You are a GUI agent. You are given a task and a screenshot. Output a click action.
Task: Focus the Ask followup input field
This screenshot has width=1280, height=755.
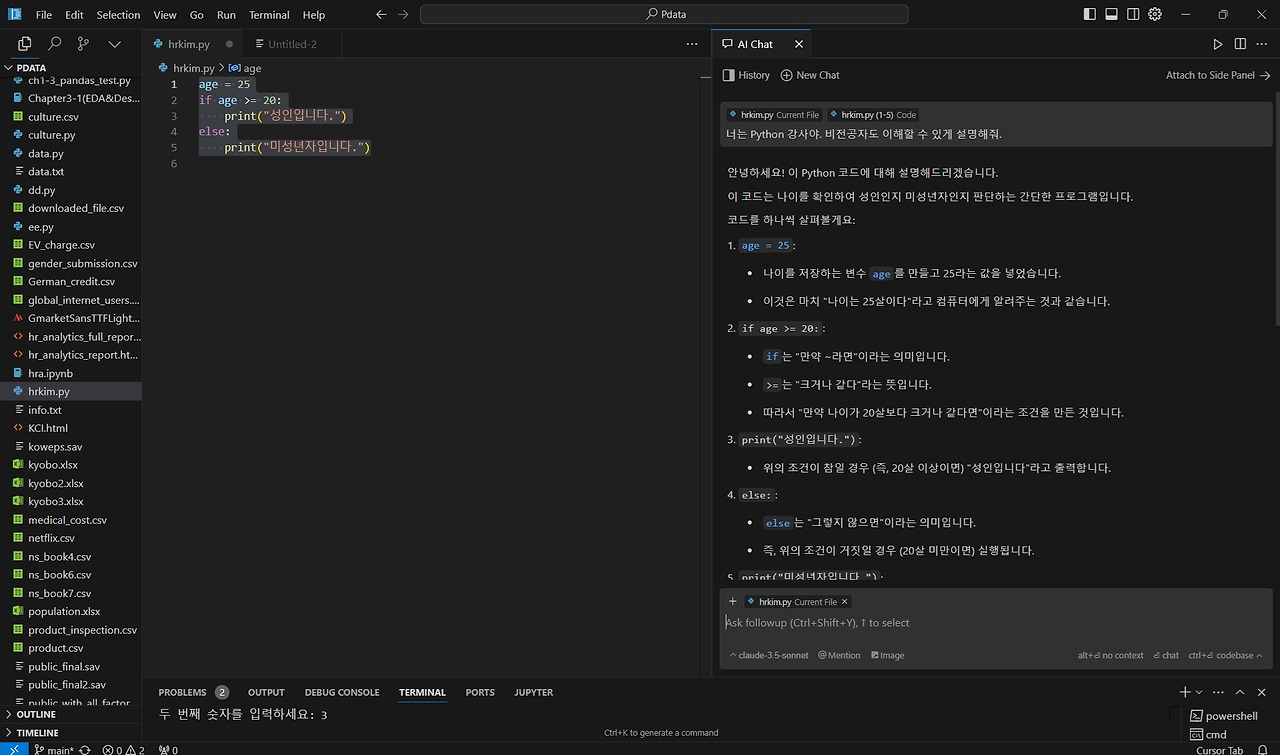pyautogui.click(x=996, y=623)
